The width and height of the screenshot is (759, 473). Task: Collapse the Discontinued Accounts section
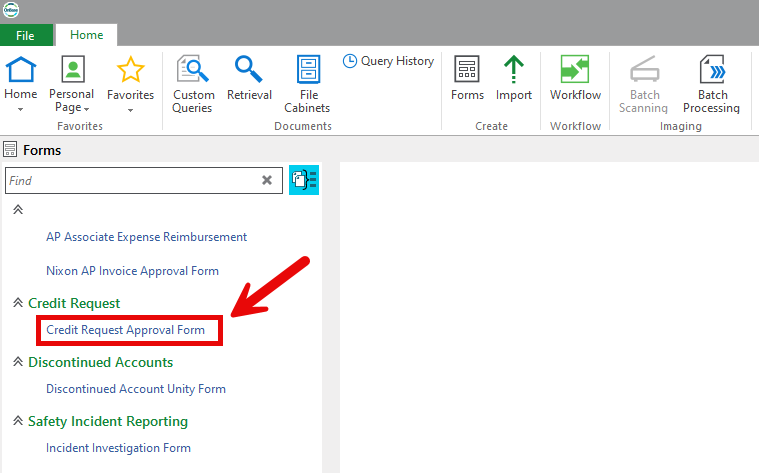point(17,362)
